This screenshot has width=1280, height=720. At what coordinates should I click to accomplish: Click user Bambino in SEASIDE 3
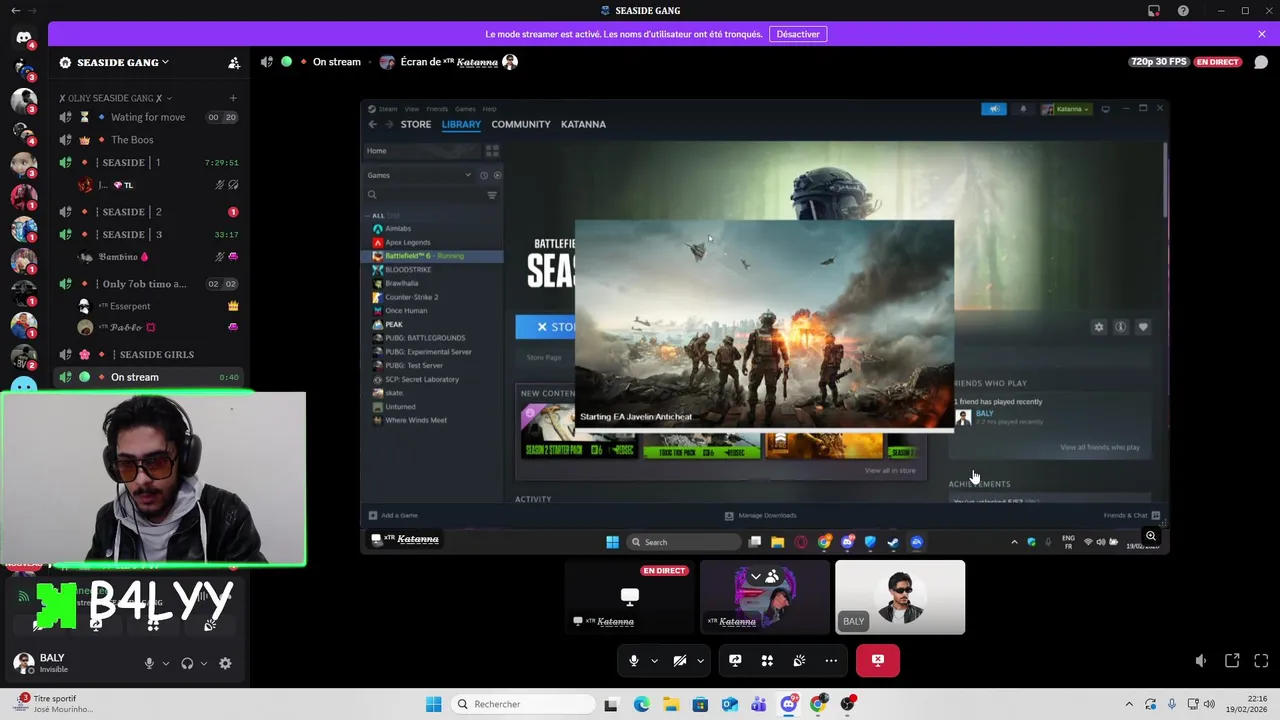coord(158,257)
